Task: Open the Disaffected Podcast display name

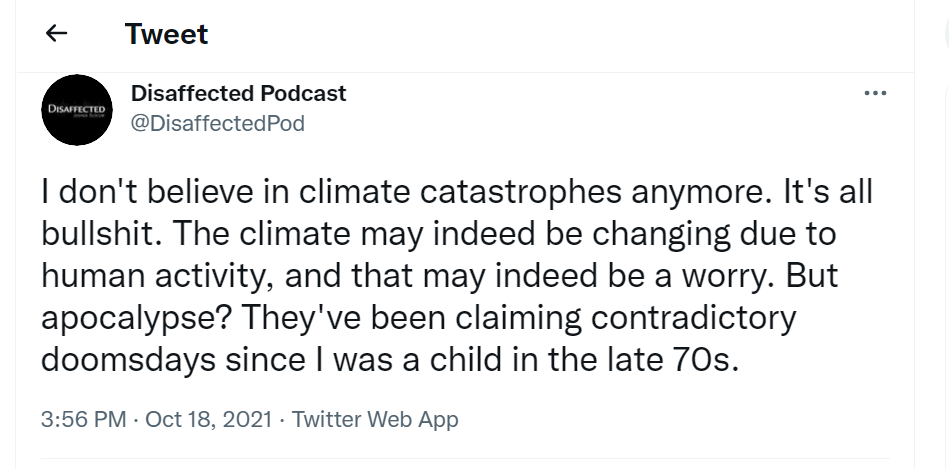Action: [238, 93]
